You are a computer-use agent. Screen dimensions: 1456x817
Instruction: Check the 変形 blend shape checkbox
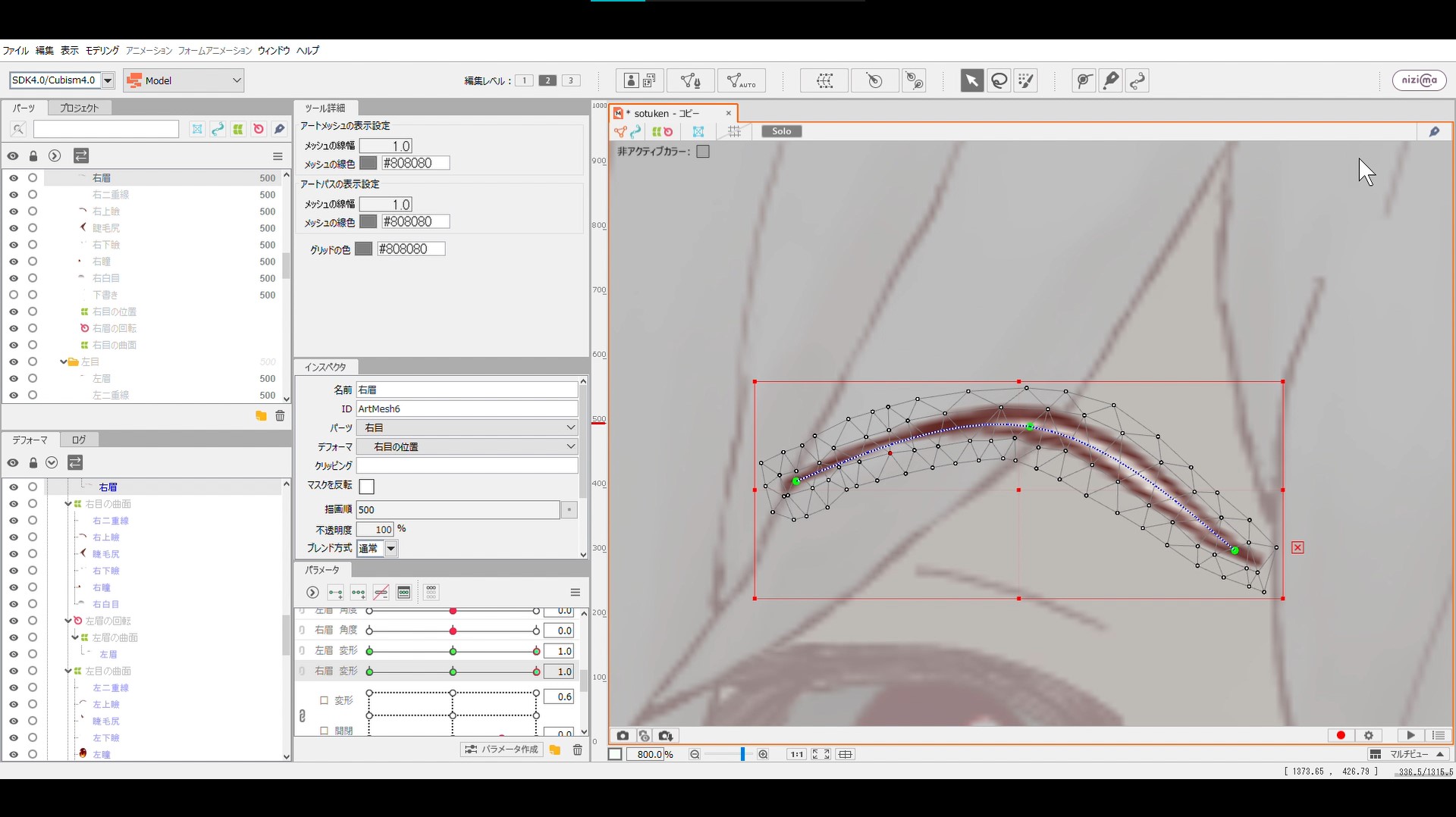(324, 700)
